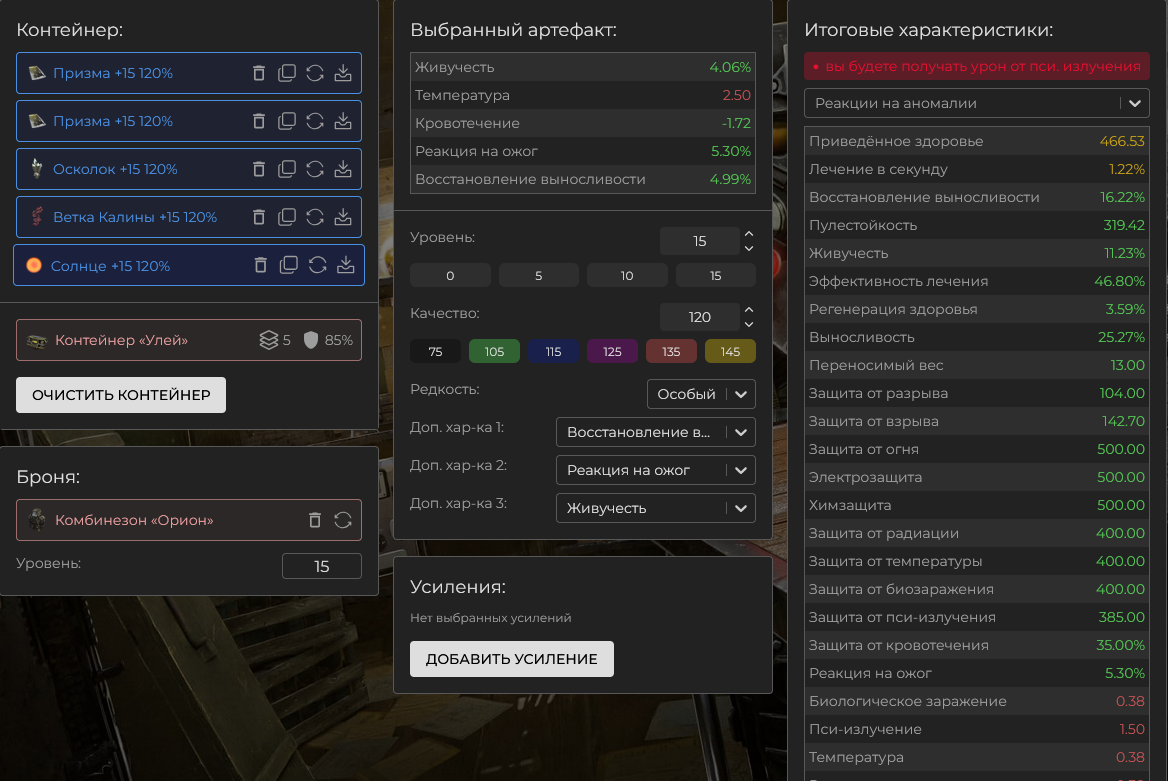1168x781 pixels.
Task: Replace the Солнце +15 120% artifact
Action: tap(317, 265)
